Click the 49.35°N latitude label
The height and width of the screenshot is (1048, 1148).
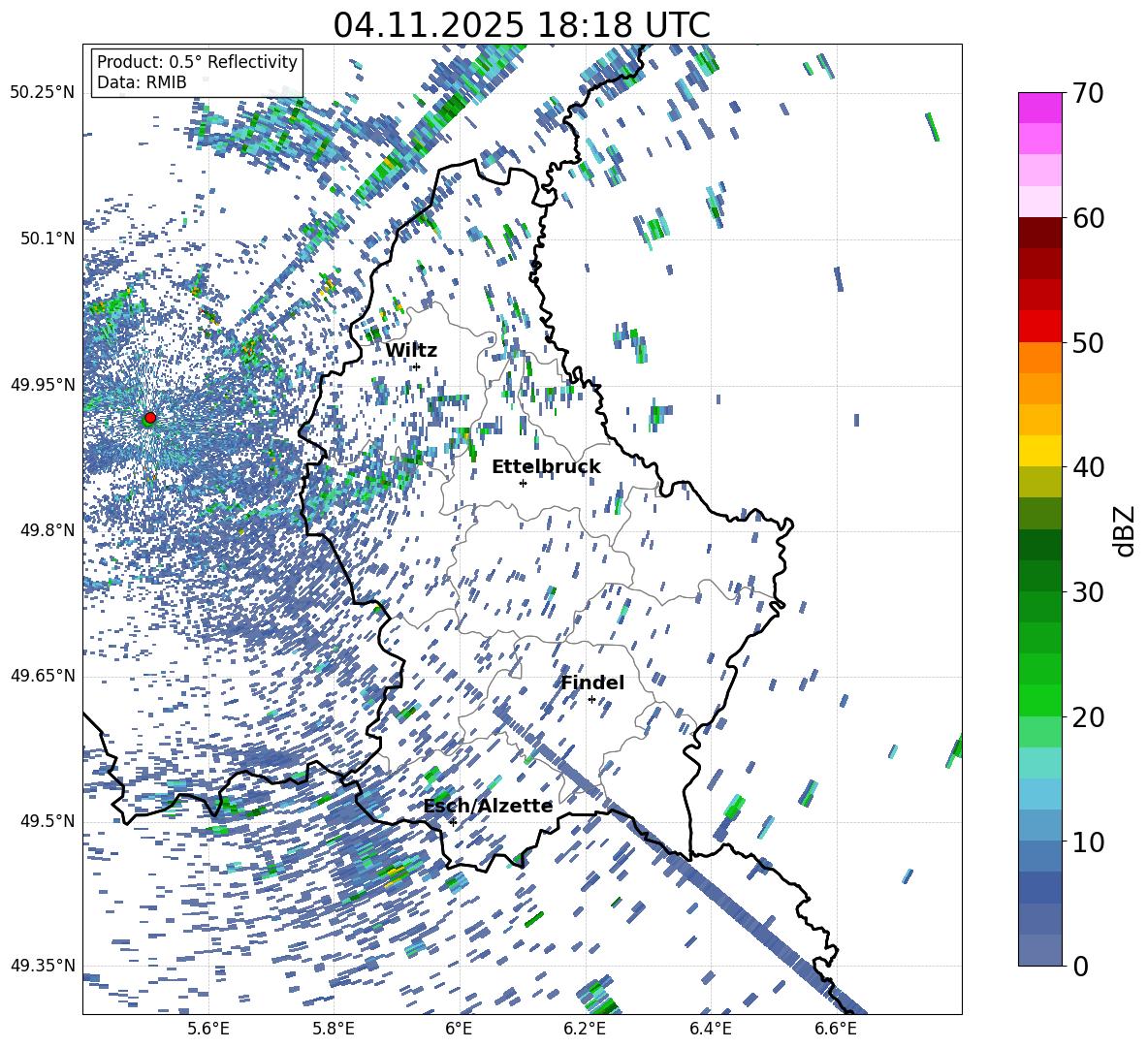43,966
